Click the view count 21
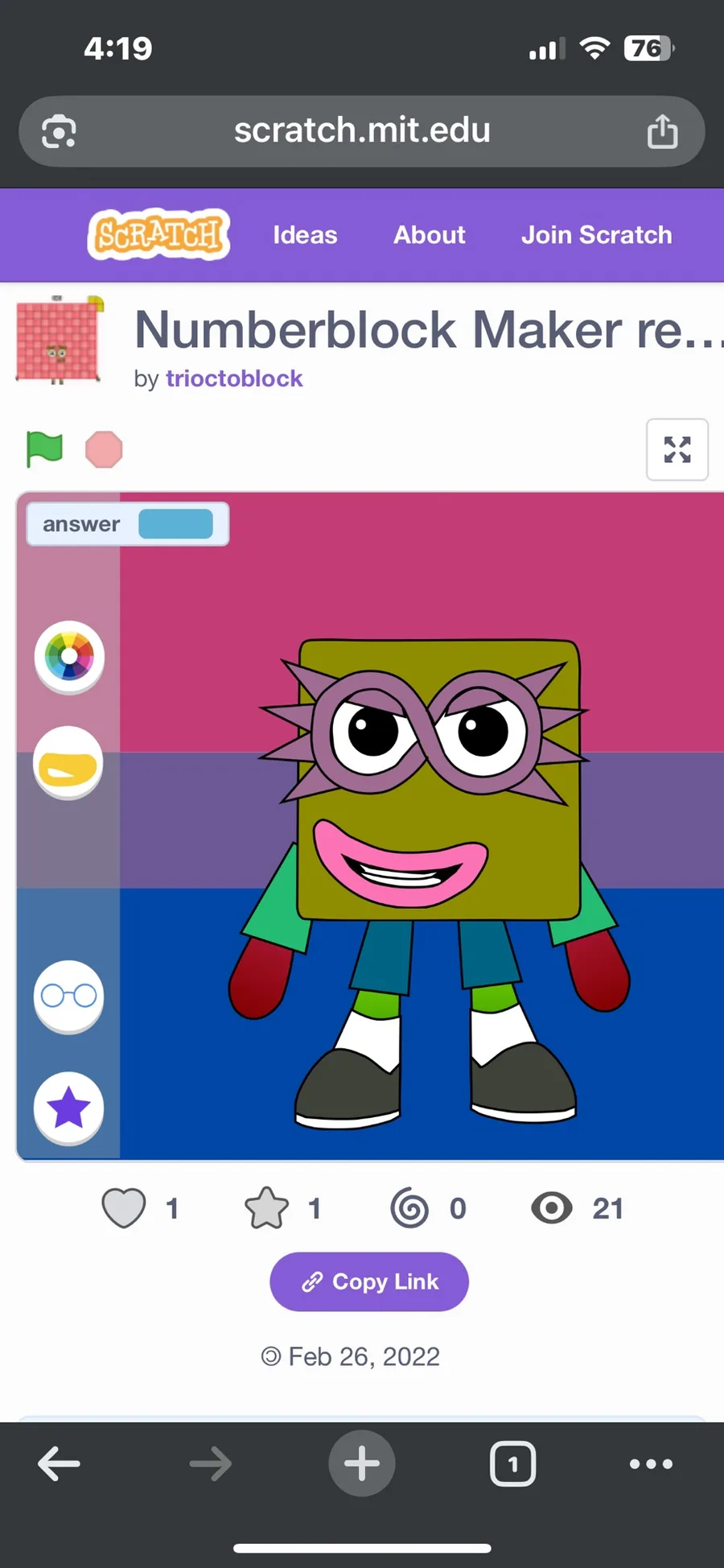The height and width of the screenshot is (1568, 724). pyautogui.click(x=607, y=1208)
